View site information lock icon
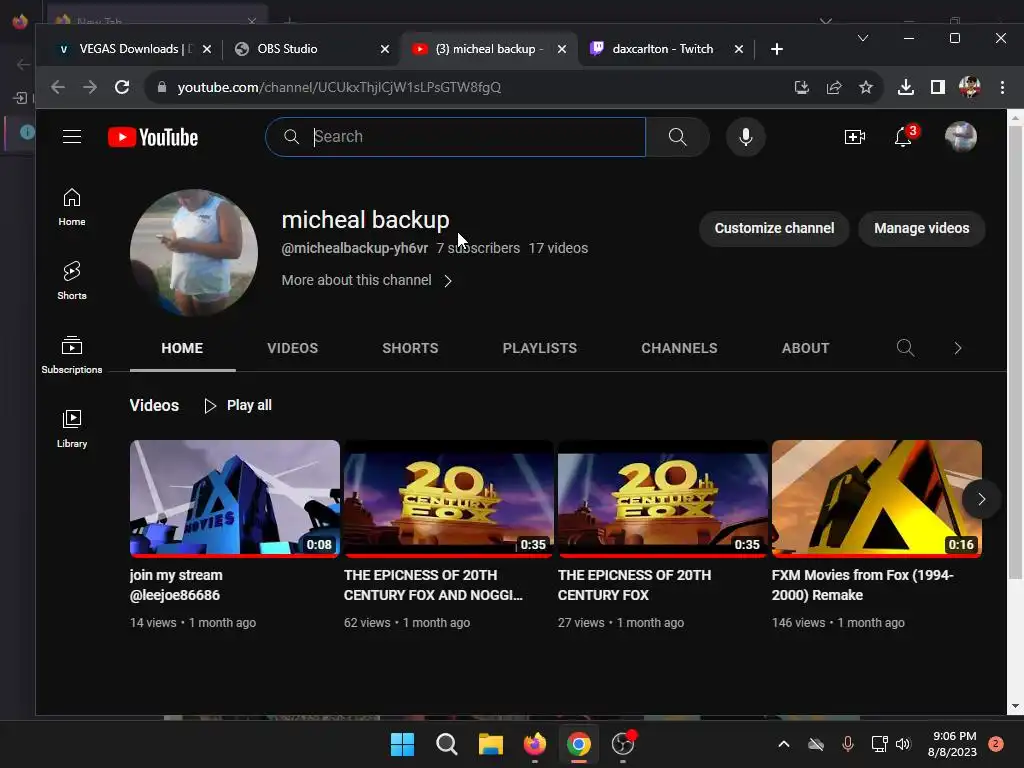Screen dimensions: 1024x768 [x=162, y=87]
